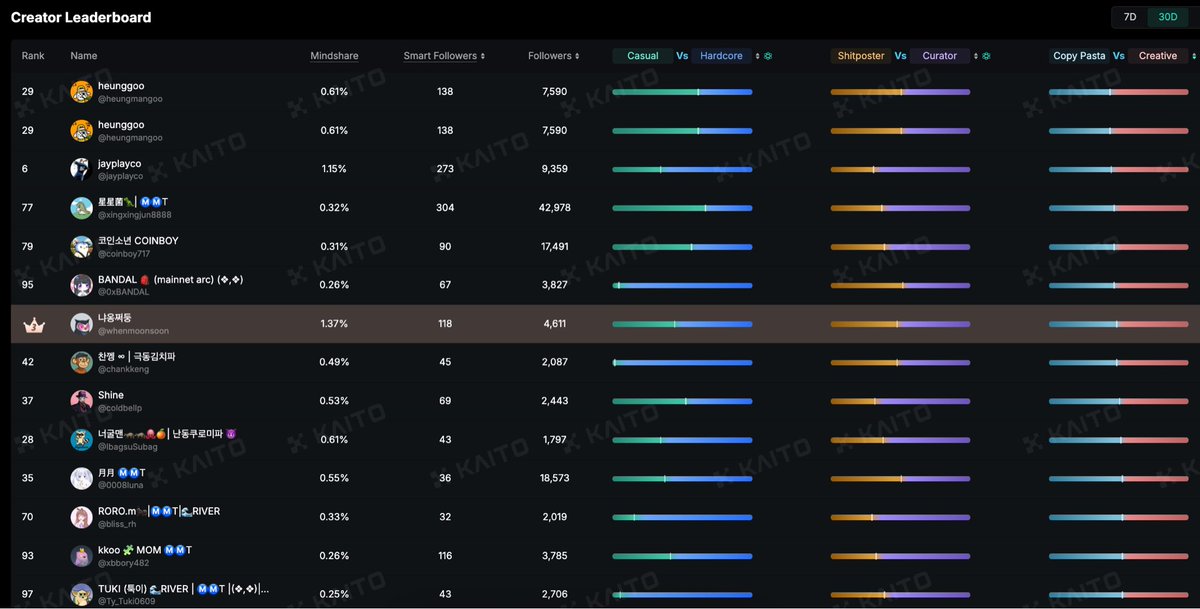
Task: Click the Mindshare column header
Action: (334, 56)
